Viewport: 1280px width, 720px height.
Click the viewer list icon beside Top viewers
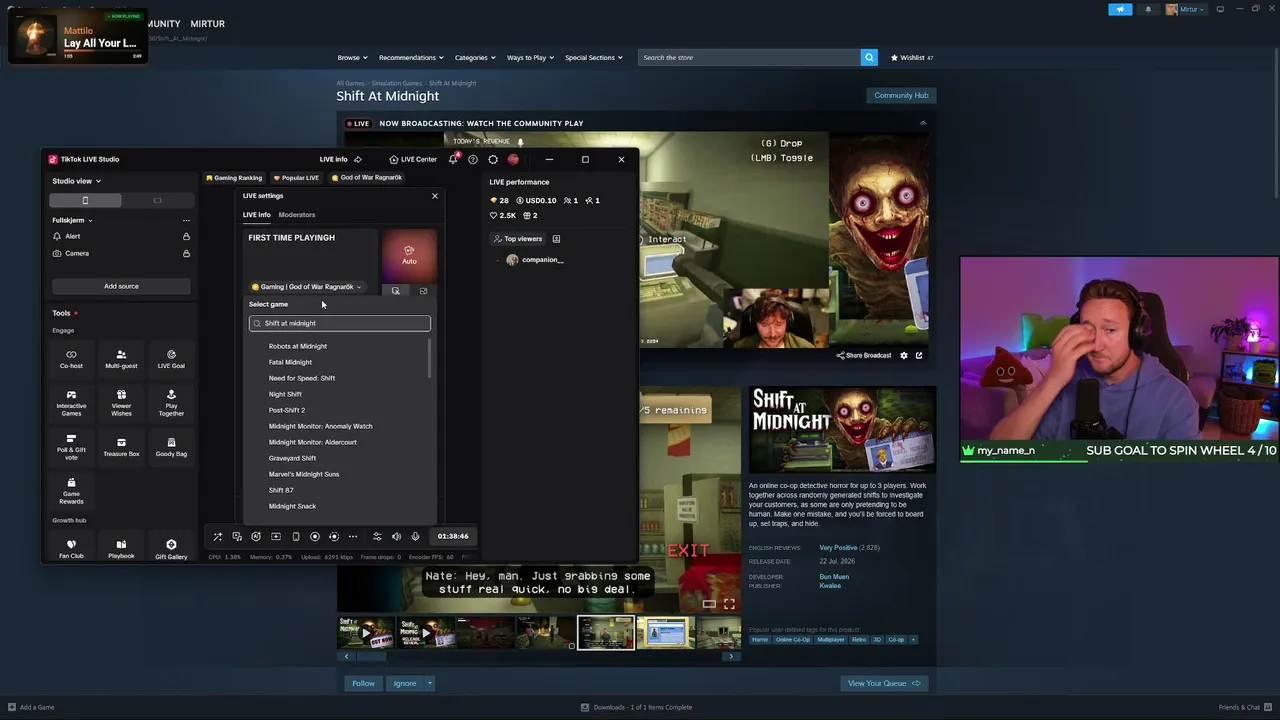pyautogui.click(x=556, y=239)
